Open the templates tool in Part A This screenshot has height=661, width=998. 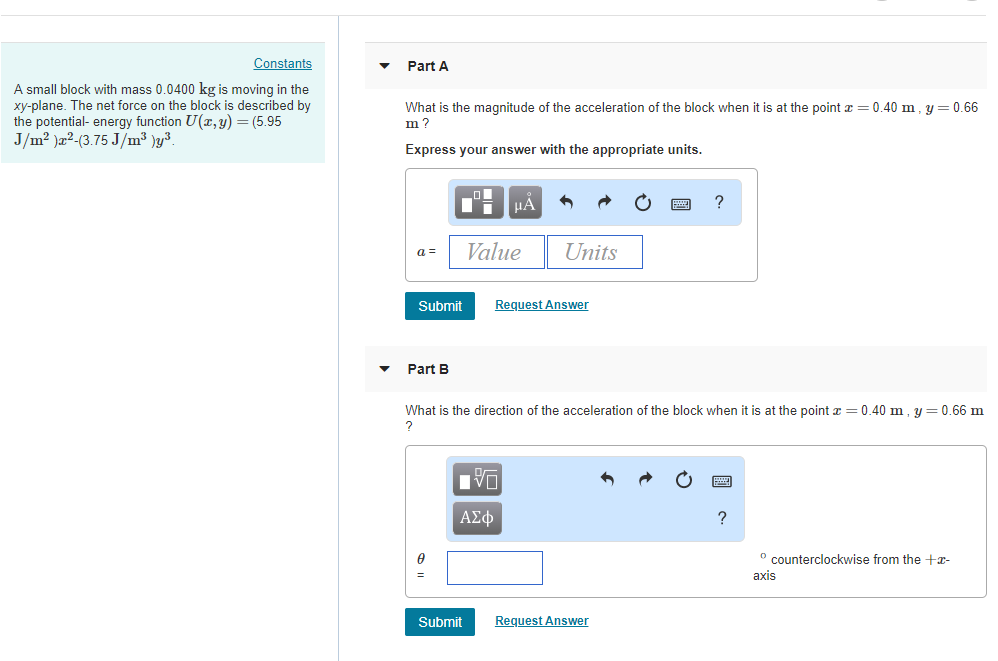(480, 203)
